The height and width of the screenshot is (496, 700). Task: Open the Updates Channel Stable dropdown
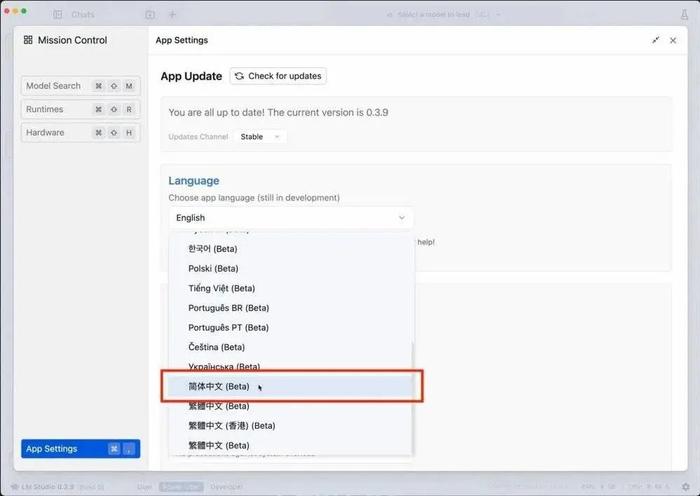click(x=260, y=137)
